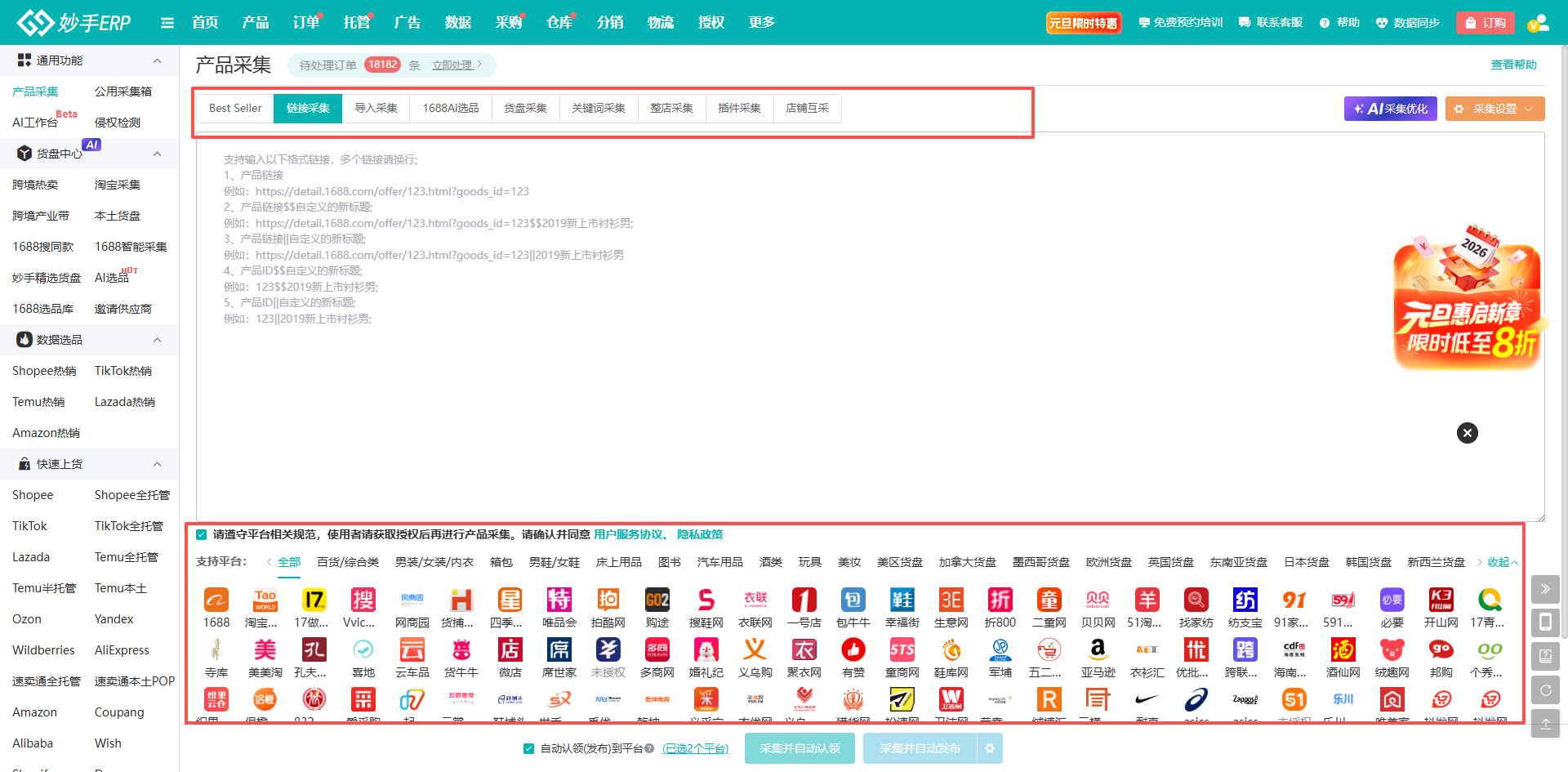Click the 唯品会 platform icon

[x=559, y=600]
